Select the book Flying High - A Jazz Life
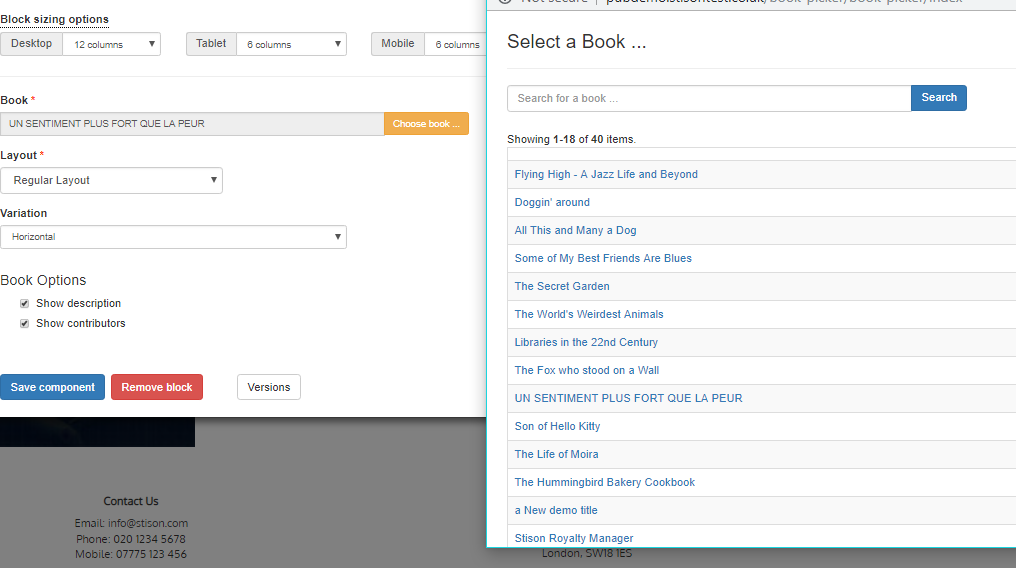Screen dimensions: 1016x568 pyautogui.click(x=606, y=174)
